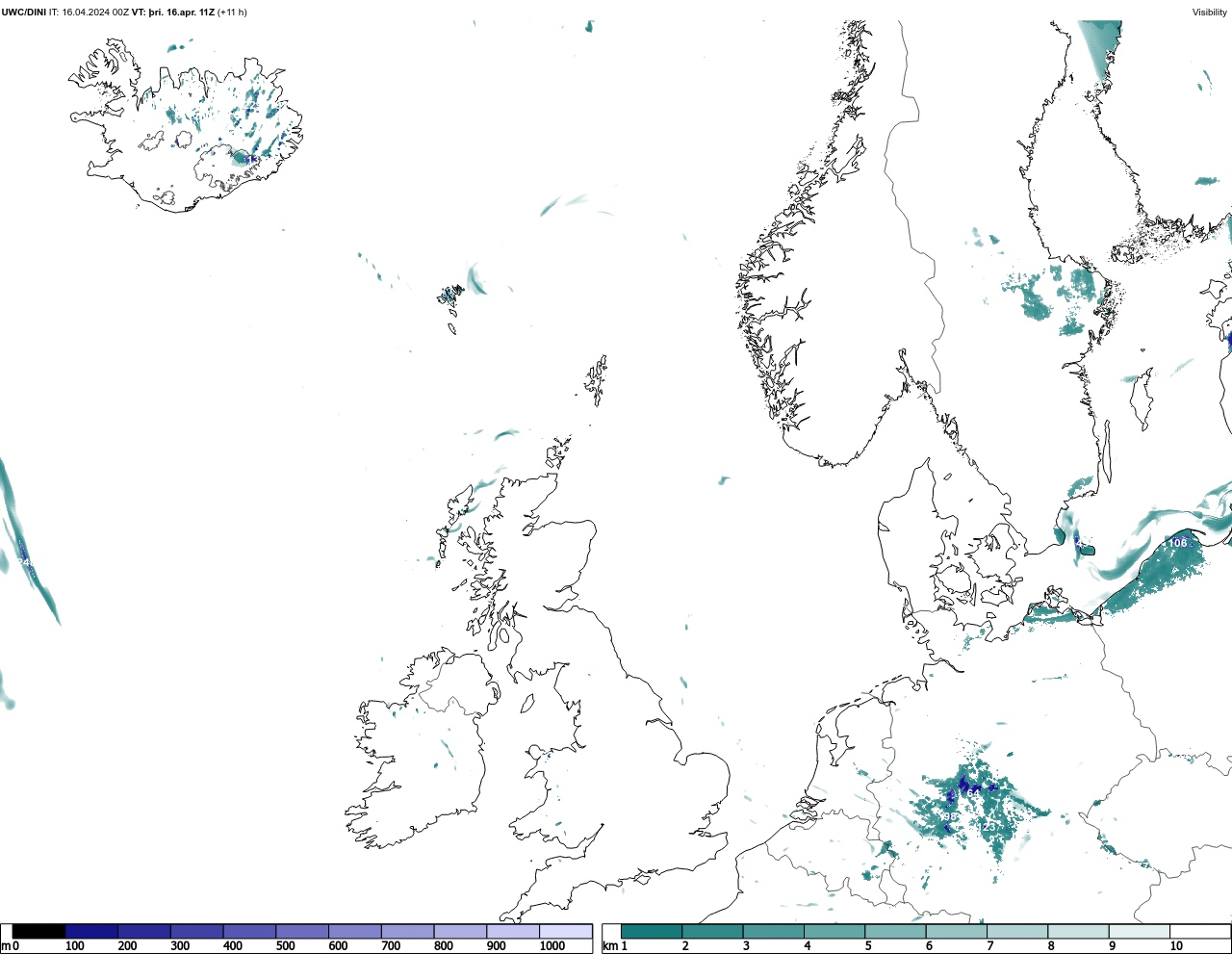Viewport: 1232px width, 954px height.
Task: Click the 'IT: 16.04.2024 00Z' init time
Action: point(89,13)
